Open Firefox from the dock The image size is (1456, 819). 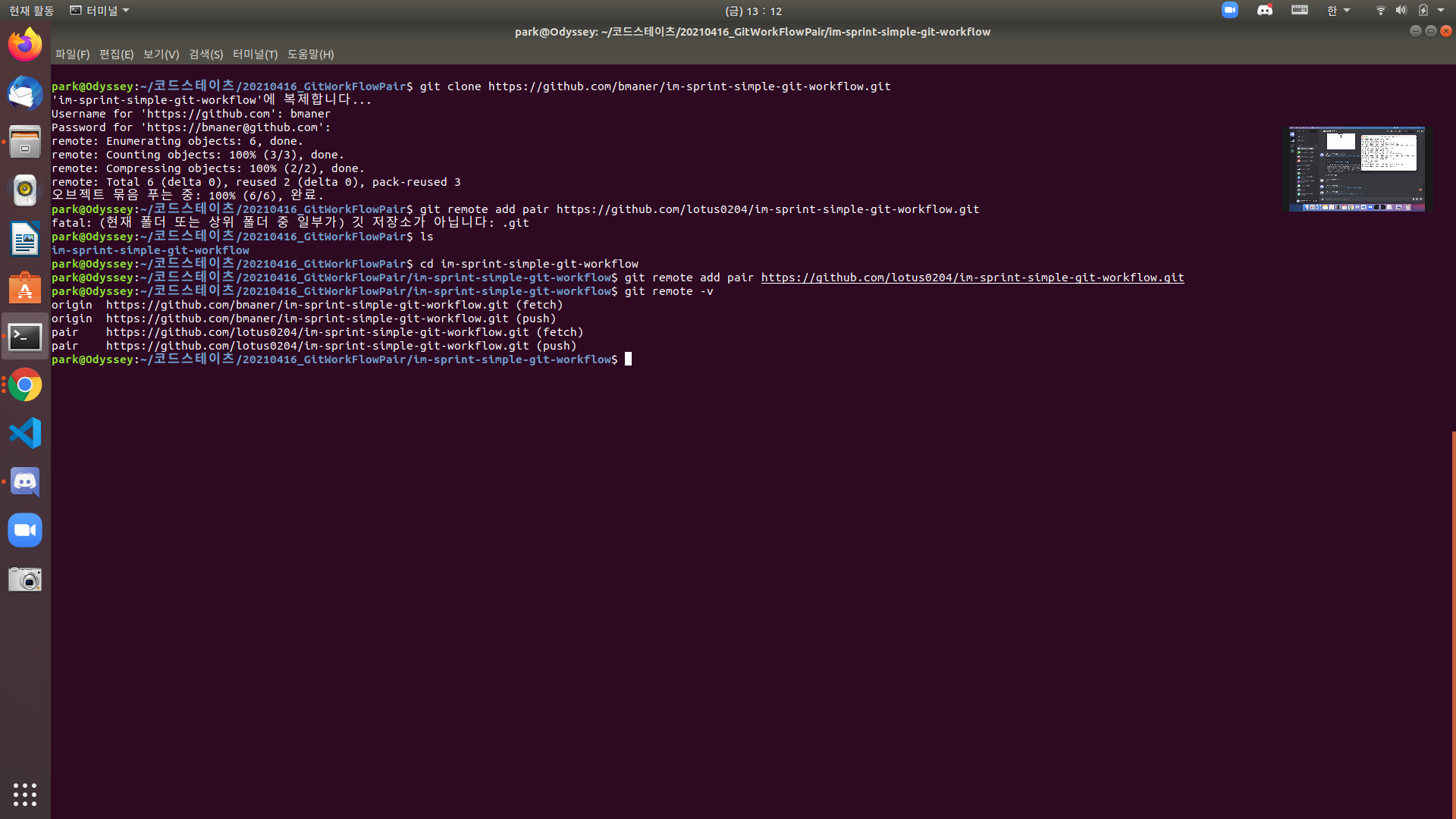[x=25, y=45]
